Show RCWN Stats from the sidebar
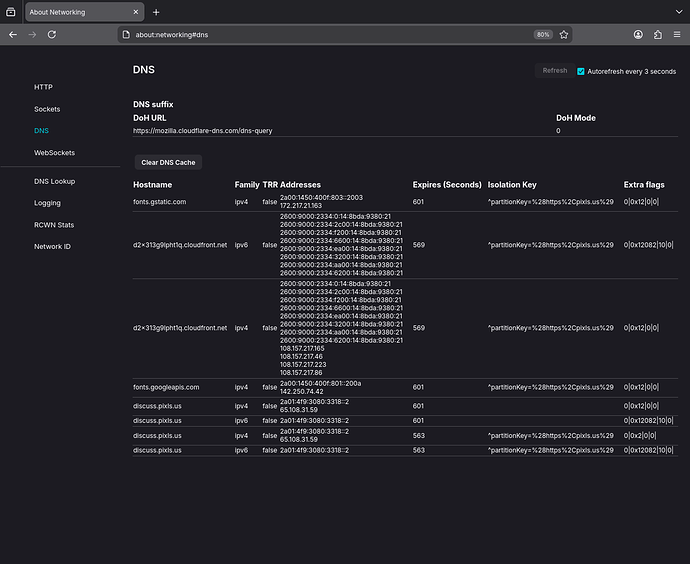Image resolution: width=690 pixels, height=564 pixels. (54, 225)
